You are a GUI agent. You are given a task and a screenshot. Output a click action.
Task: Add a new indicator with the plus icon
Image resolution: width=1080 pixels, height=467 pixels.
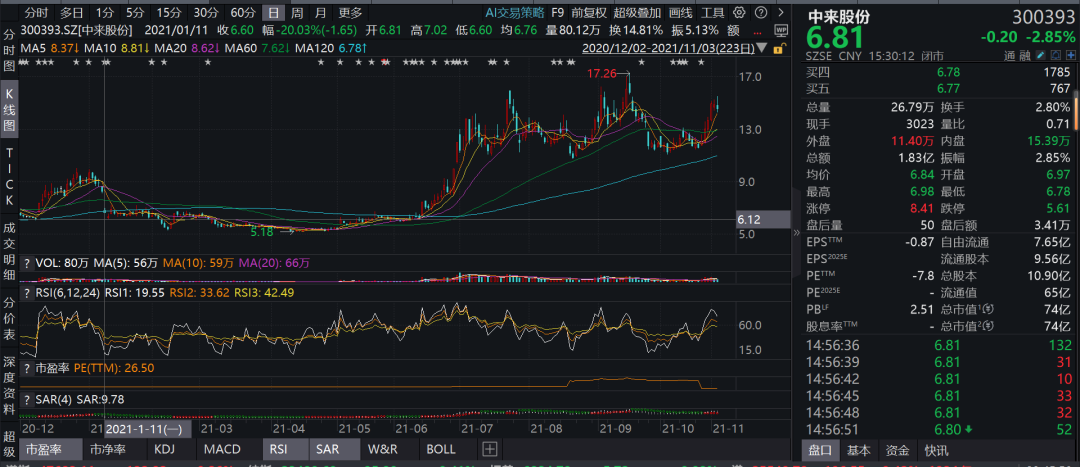[x=490, y=450]
